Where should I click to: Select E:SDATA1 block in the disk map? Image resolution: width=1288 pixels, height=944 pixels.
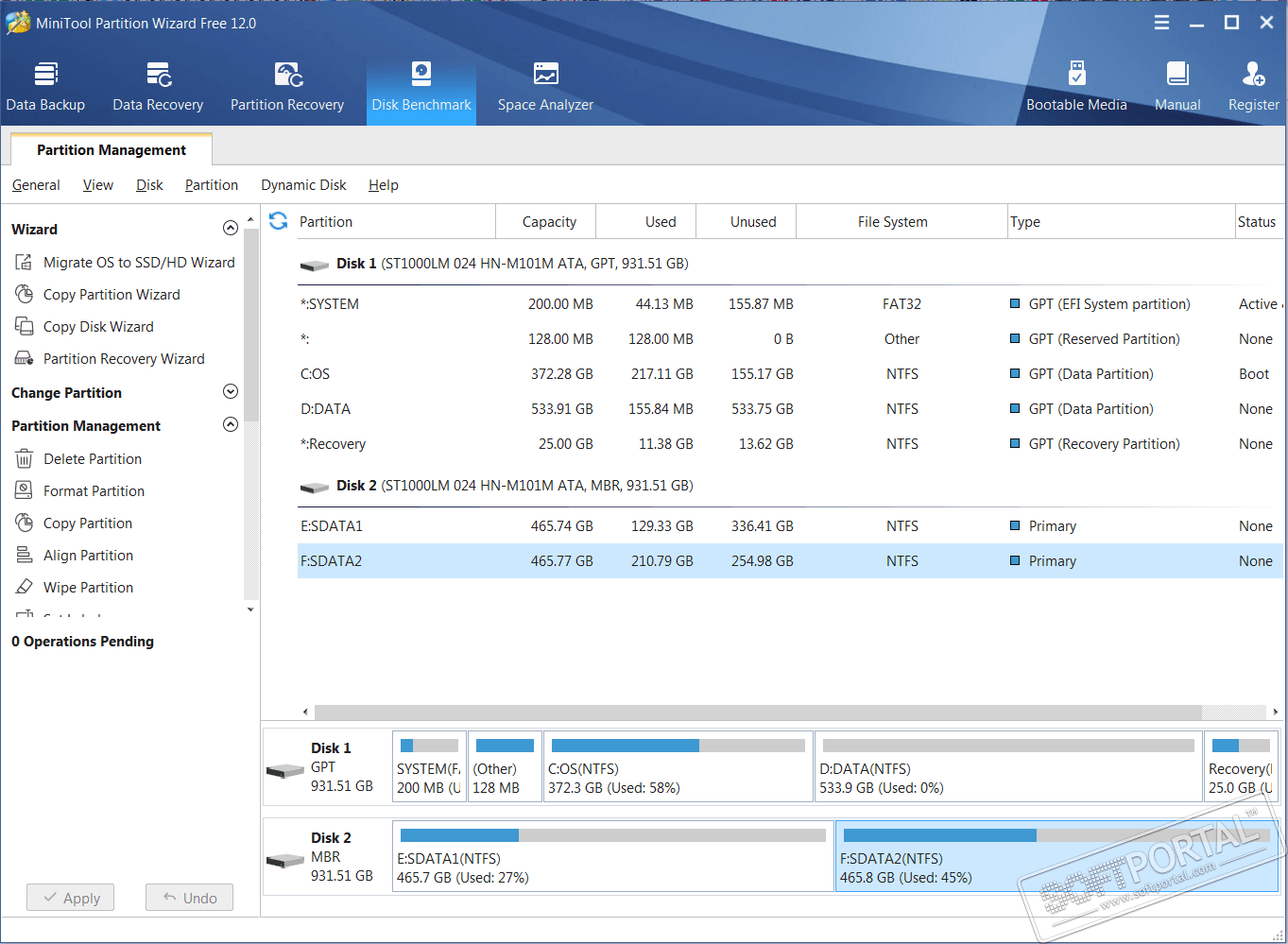coord(612,857)
